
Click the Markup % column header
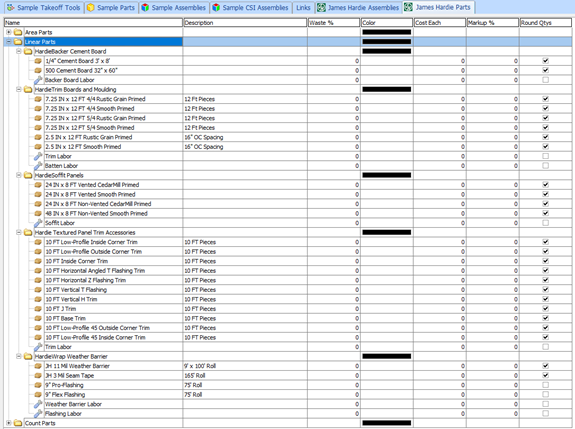click(x=492, y=23)
